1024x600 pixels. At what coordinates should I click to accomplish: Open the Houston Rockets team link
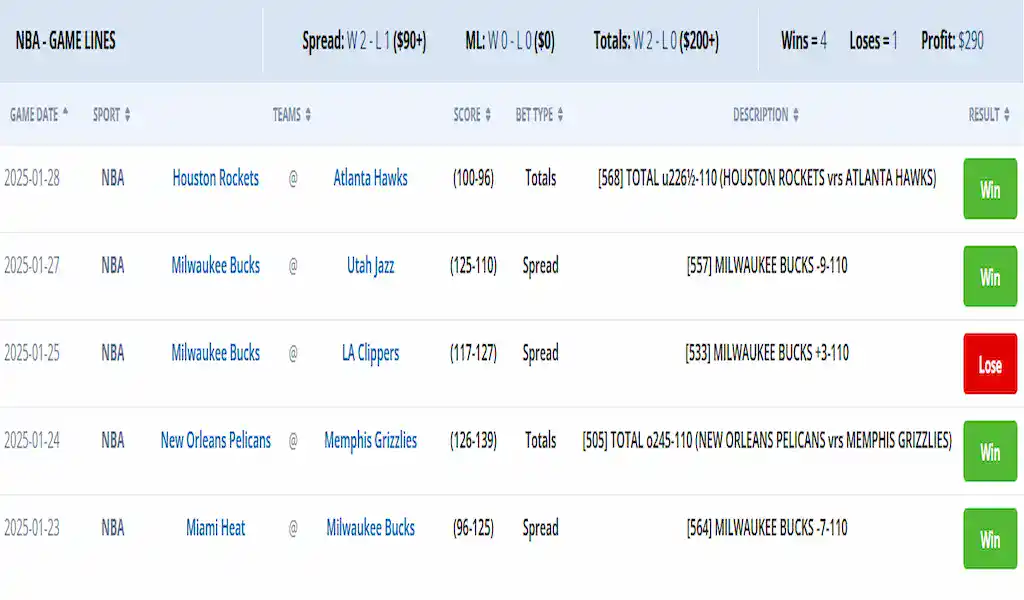click(x=216, y=178)
